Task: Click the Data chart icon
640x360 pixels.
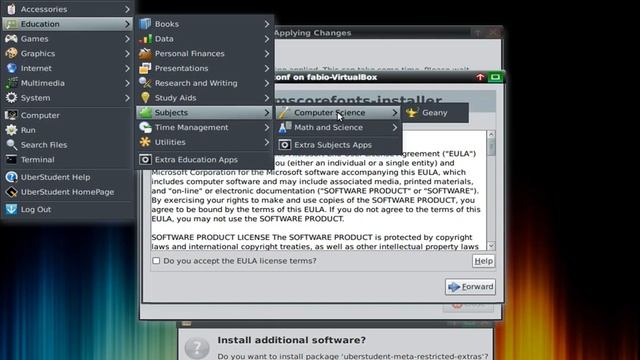Action: (x=145, y=39)
